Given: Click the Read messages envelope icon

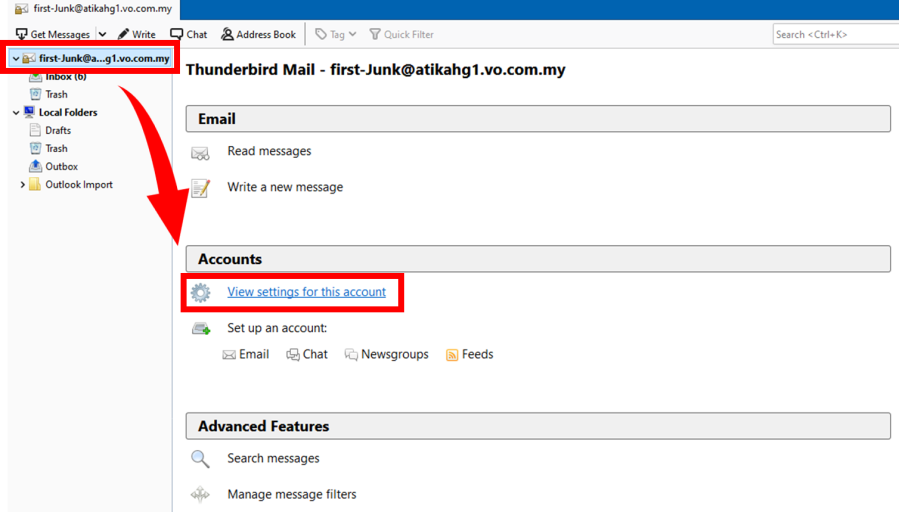Looking at the screenshot, I should (x=200, y=152).
